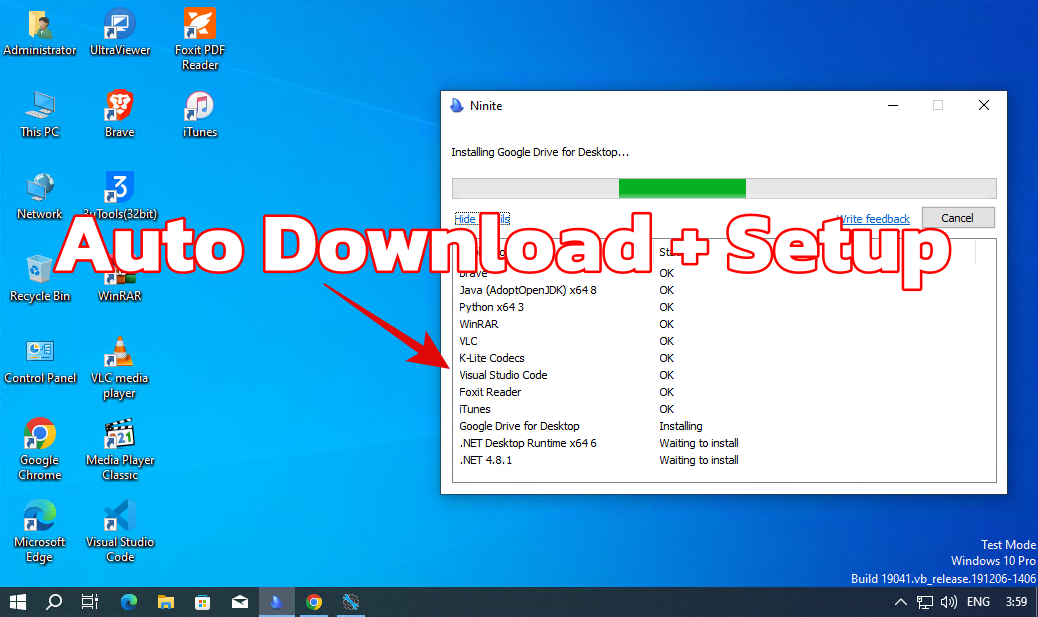Launch Visual Studio Code desktop shortcut
The height and width of the screenshot is (617, 1038).
tap(120, 532)
